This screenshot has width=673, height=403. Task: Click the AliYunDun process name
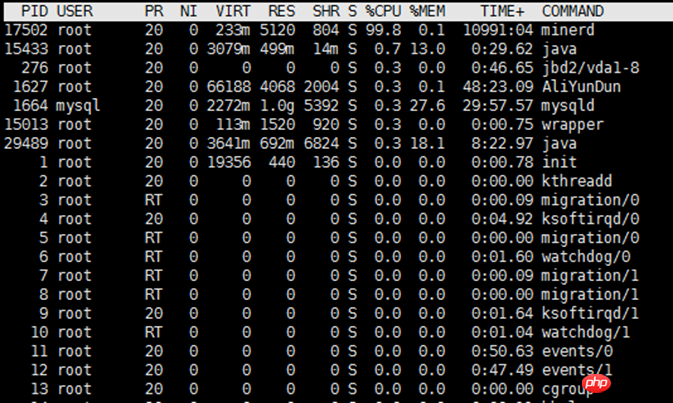pos(577,87)
